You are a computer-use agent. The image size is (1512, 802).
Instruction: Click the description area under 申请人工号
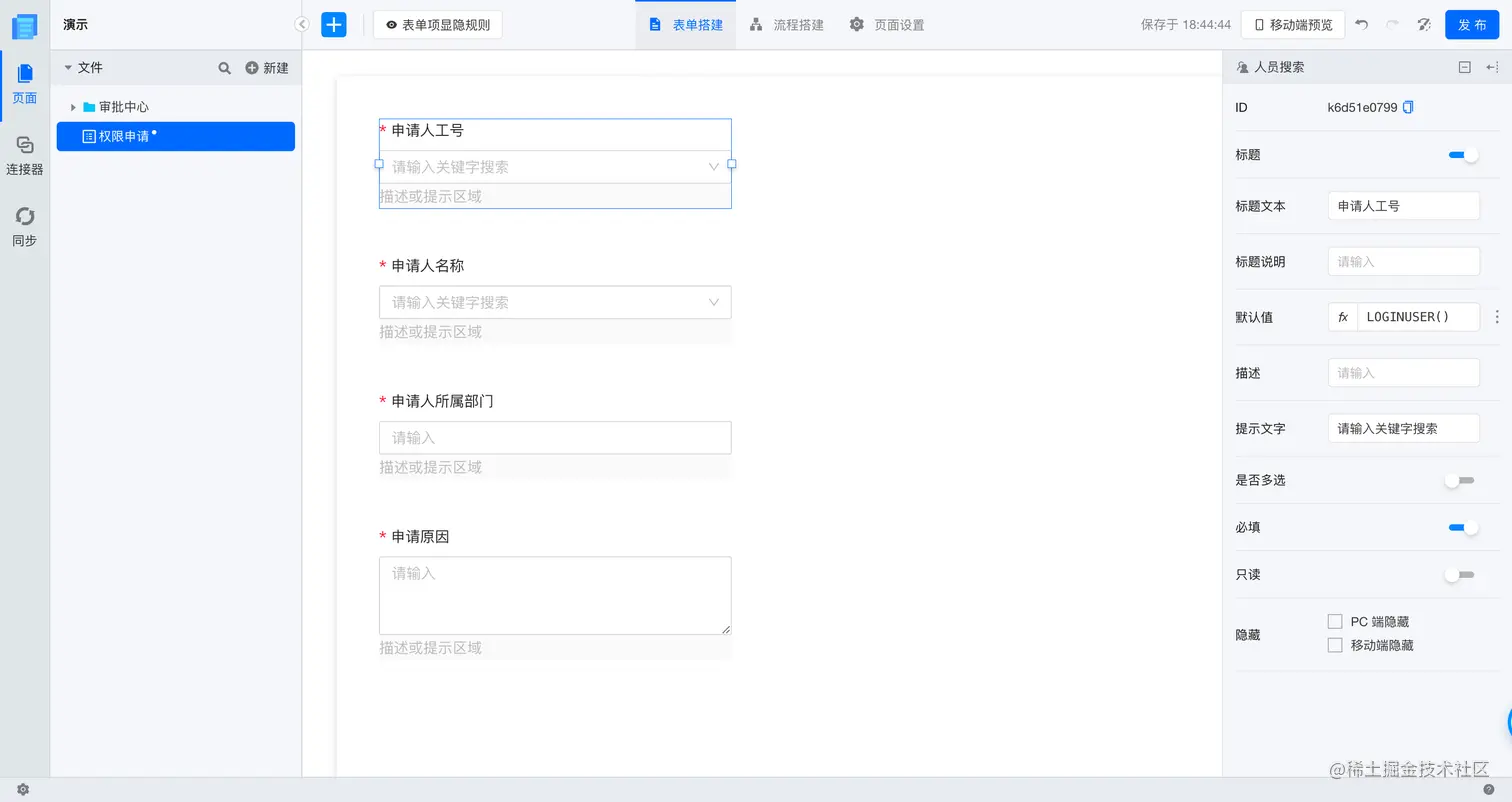(555, 196)
